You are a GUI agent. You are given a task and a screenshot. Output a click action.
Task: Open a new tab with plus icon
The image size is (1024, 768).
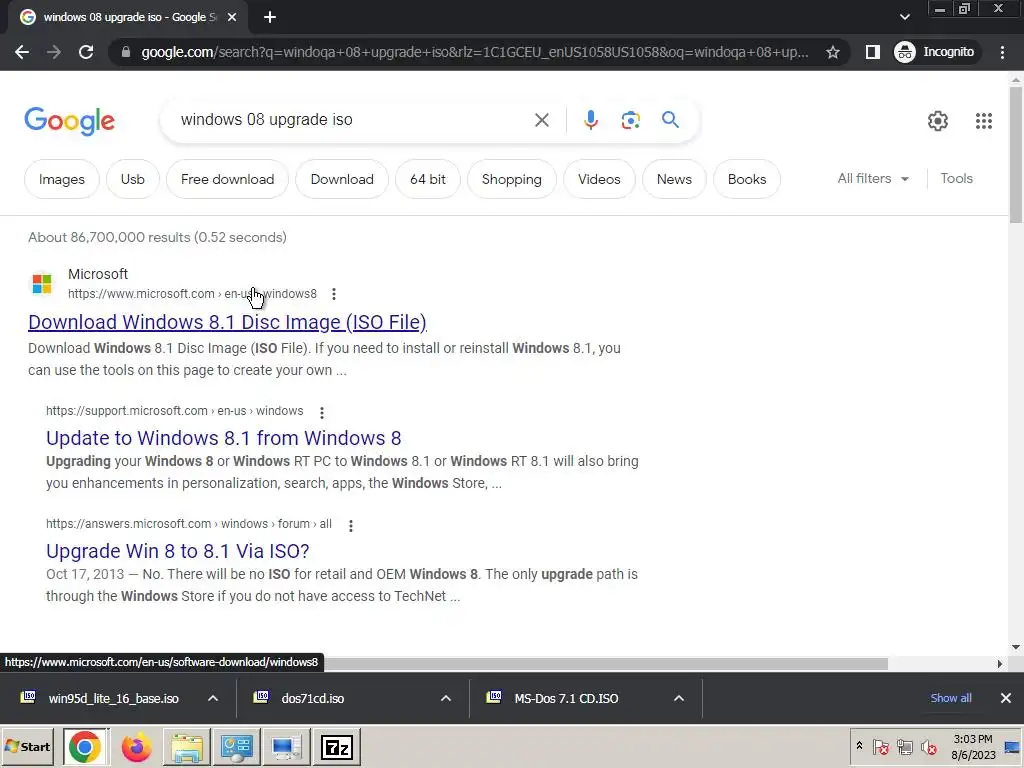pyautogui.click(x=270, y=18)
